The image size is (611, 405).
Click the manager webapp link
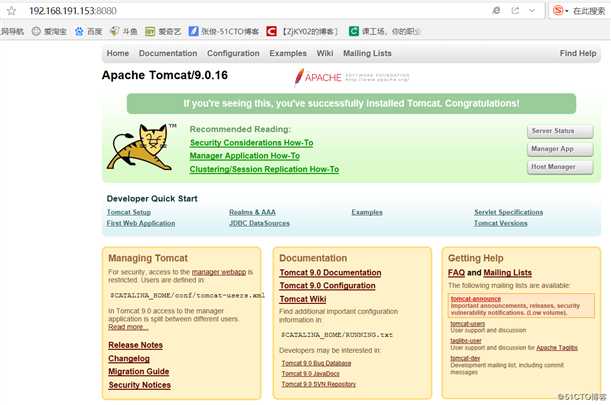(219, 272)
